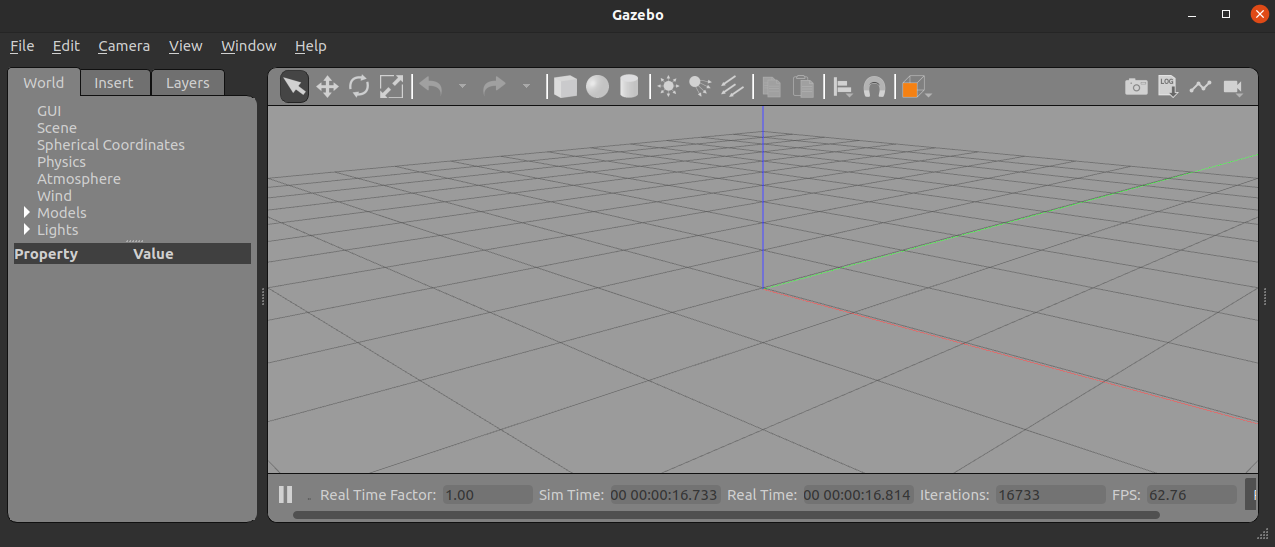This screenshot has height=547, width=1275.
Task: Select Atmosphere in the world tree
Action: pyautogui.click(x=79, y=179)
